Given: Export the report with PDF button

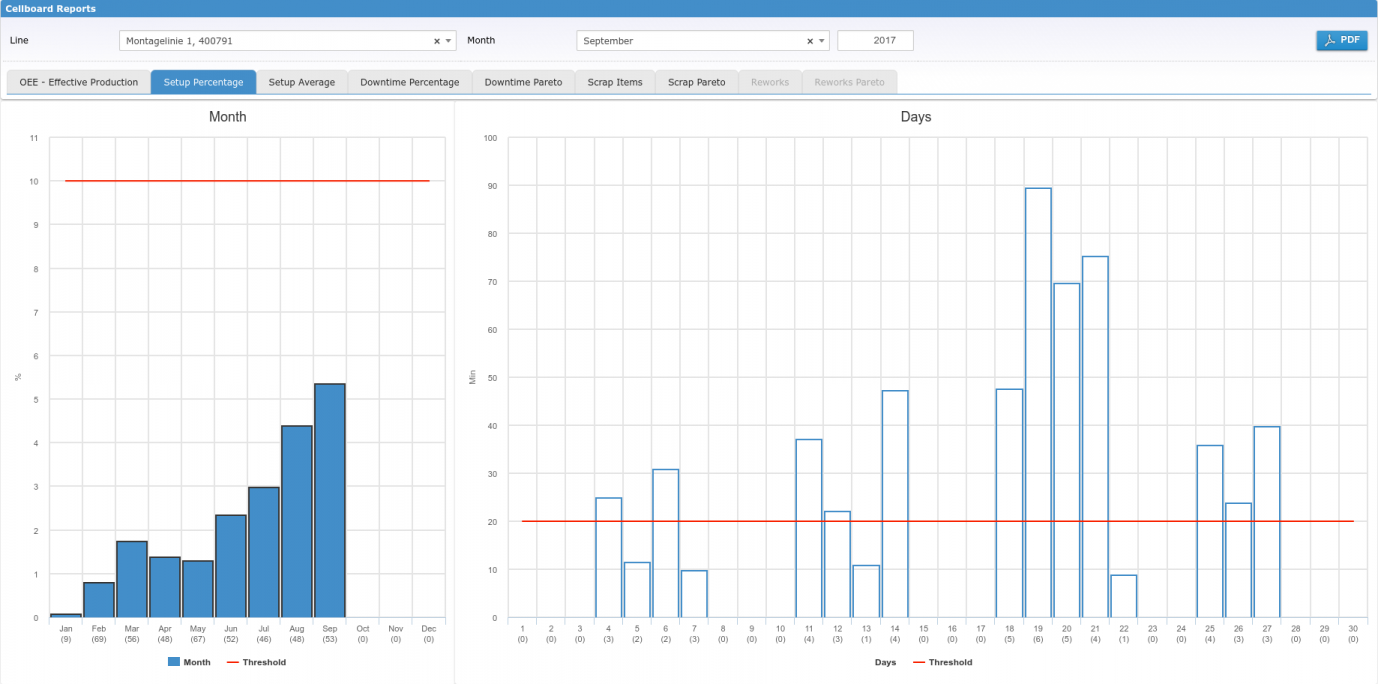Looking at the screenshot, I should [x=1341, y=40].
